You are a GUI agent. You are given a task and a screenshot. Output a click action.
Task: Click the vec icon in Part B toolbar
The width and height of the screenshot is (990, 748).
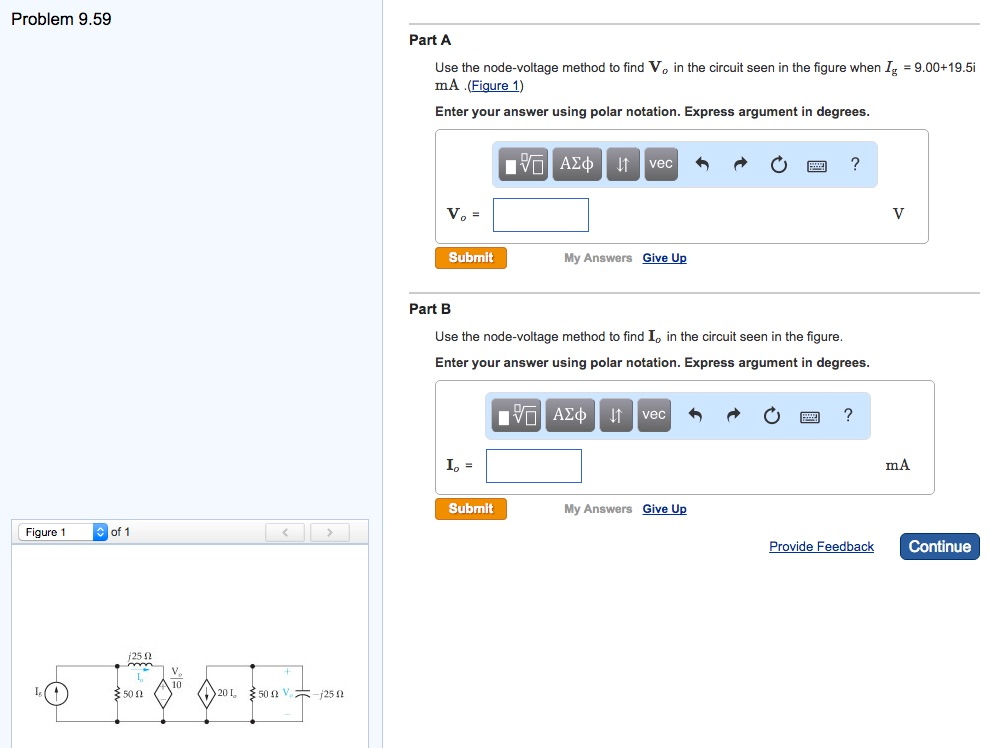(x=654, y=415)
